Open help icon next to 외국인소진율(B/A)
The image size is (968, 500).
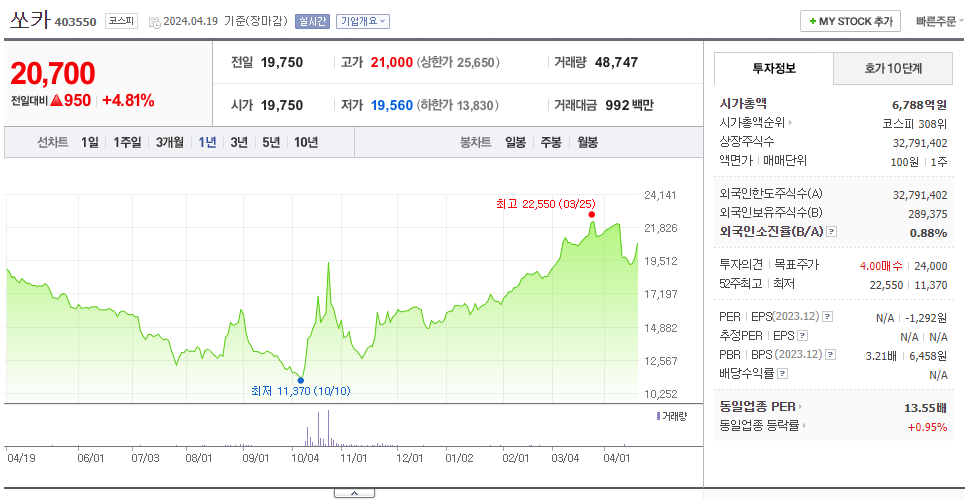832,232
